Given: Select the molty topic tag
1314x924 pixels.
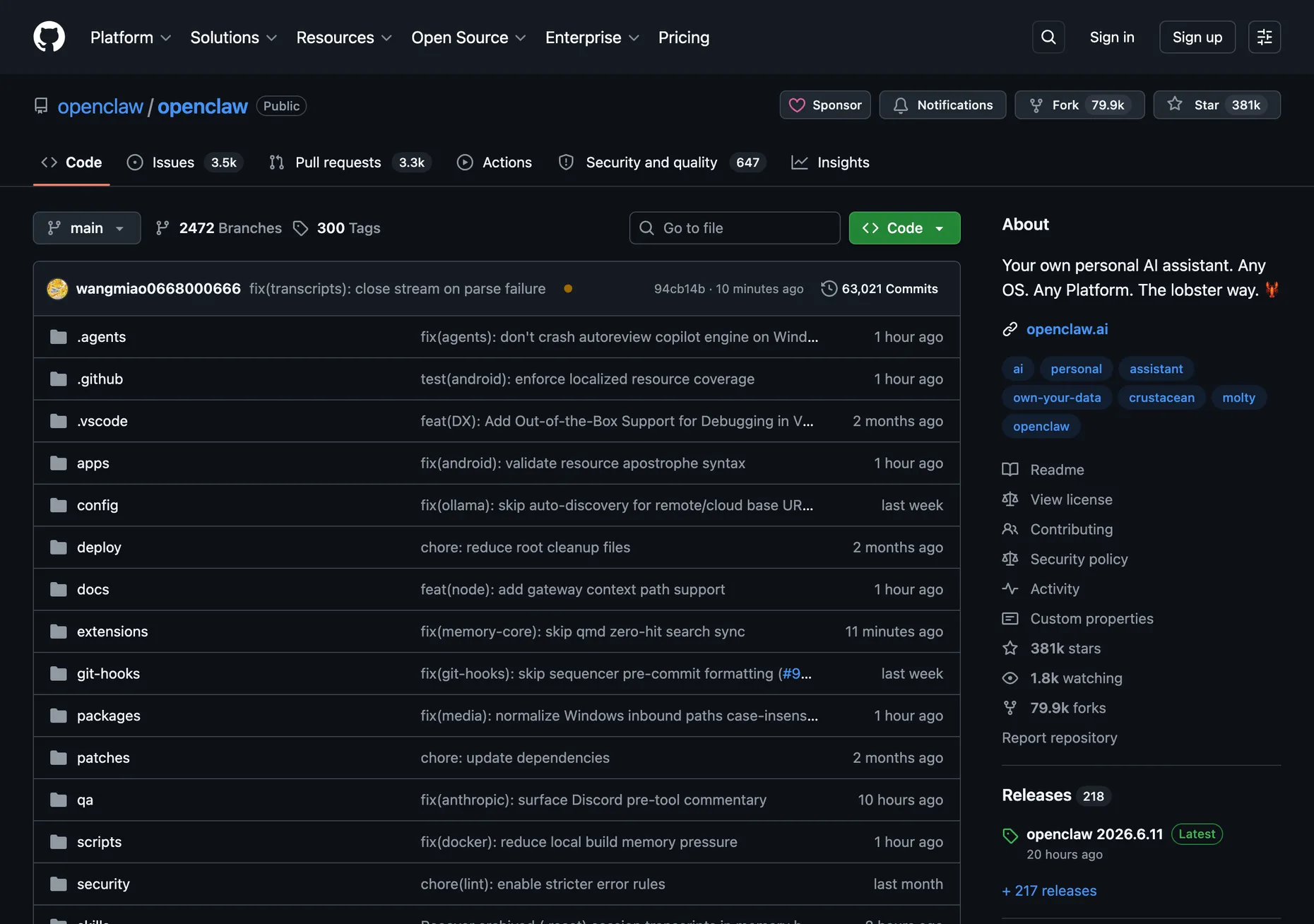Looking at the screenshot, I should tap(1238, 398).
